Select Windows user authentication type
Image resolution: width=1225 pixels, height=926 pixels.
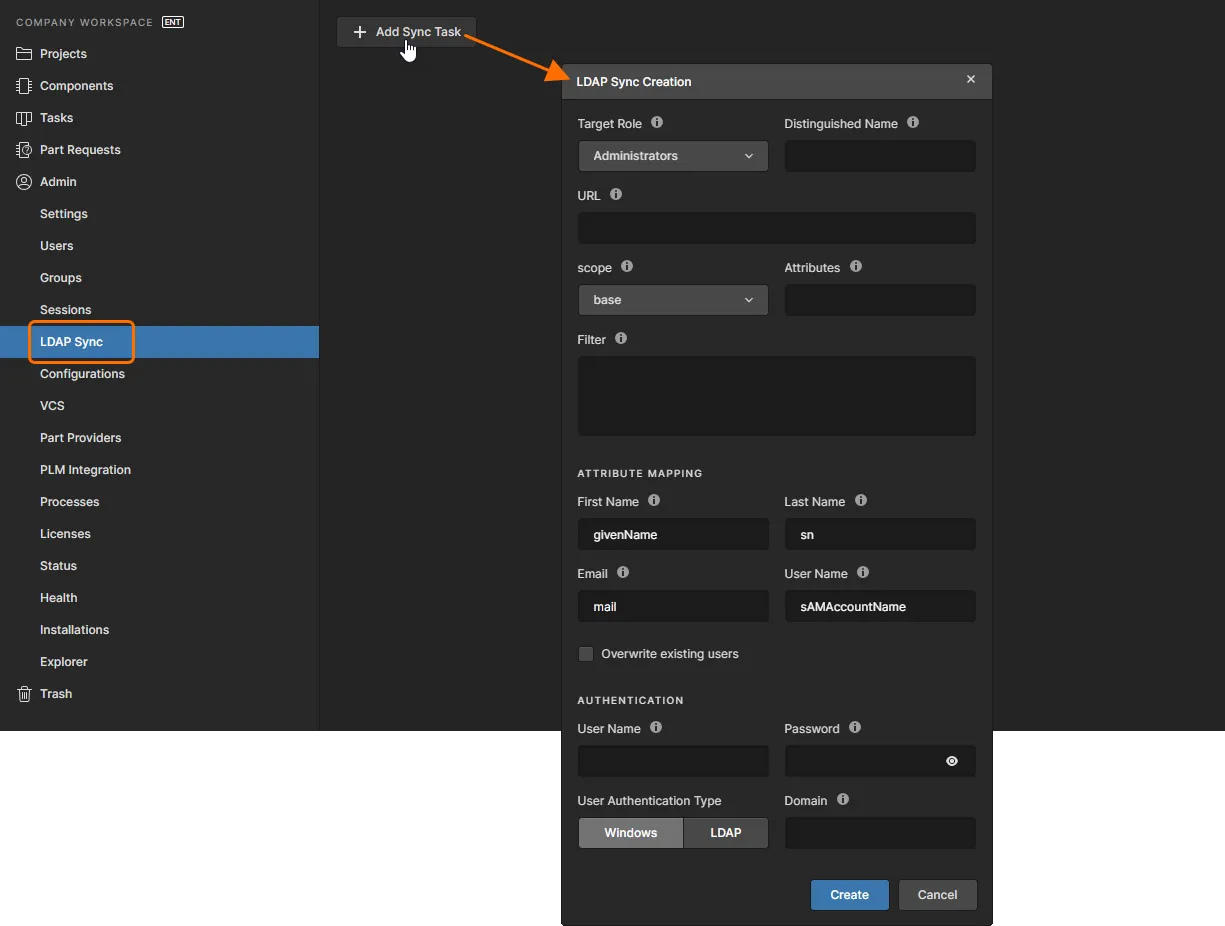(x=631, y=833)
